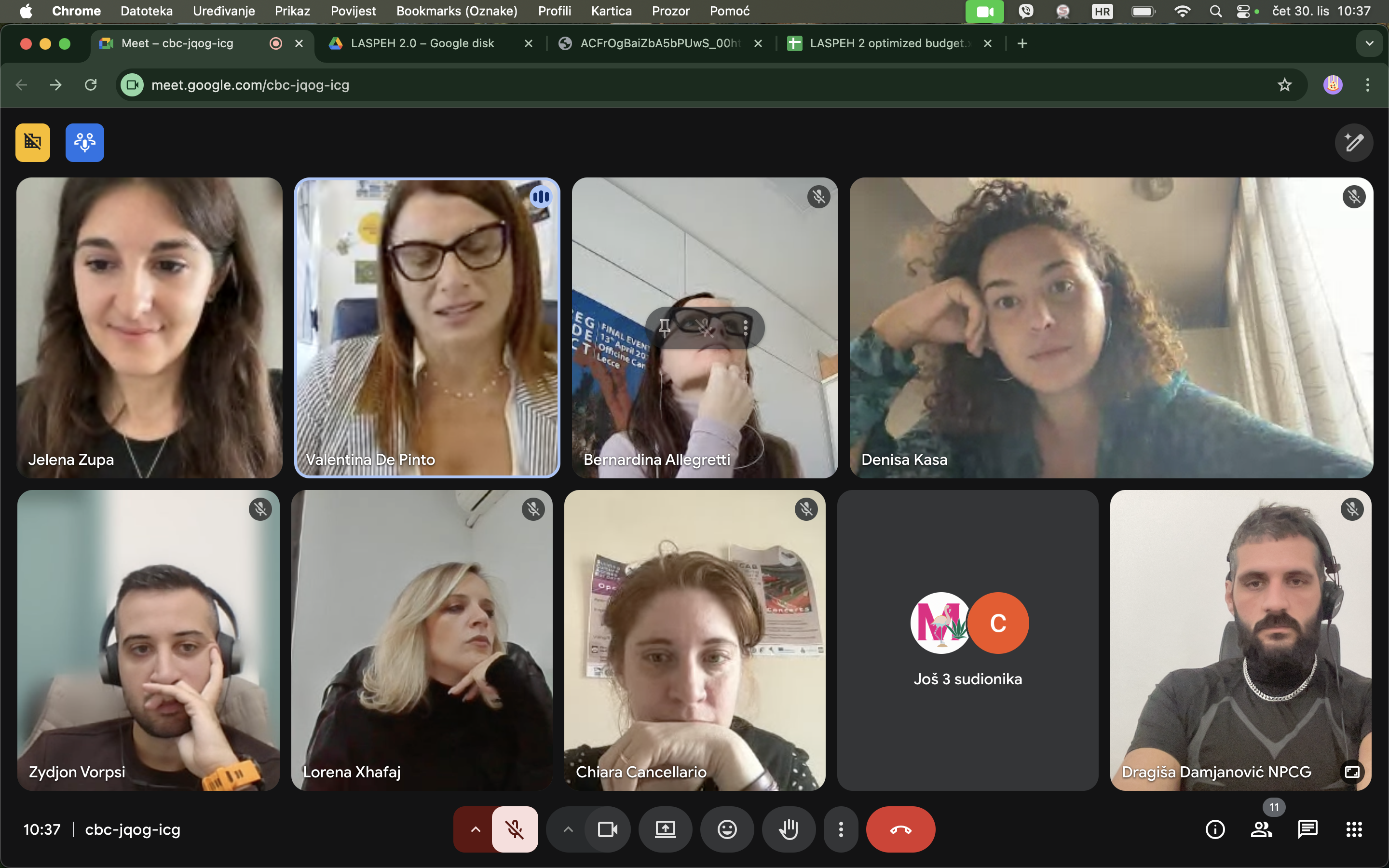Click the present screen icon
The height and width of the screenshot is (868, 1389).
[x=665, y=829]
